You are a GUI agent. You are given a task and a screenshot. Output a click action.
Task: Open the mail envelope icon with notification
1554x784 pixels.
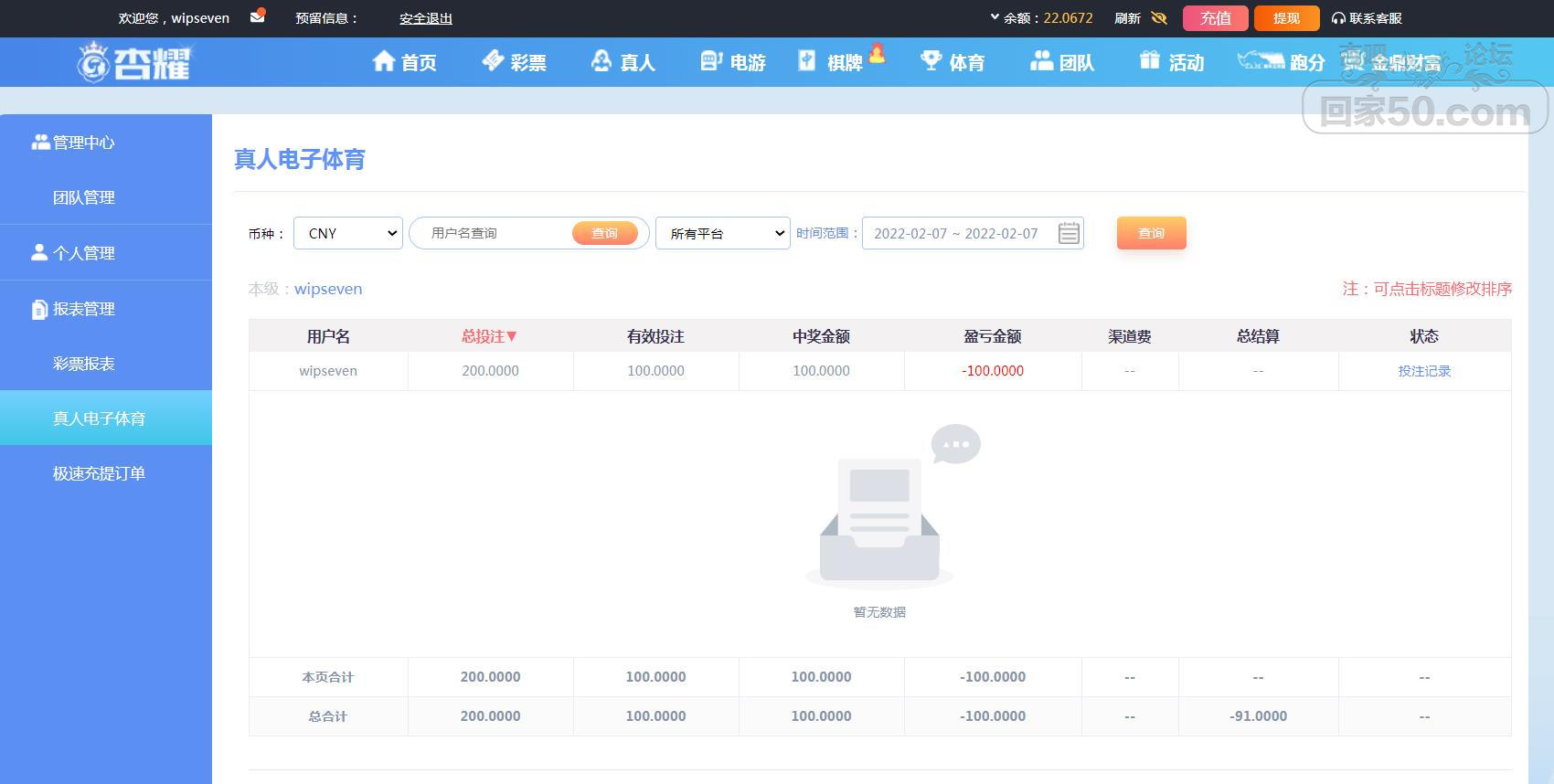pyautogui.click(x=258, y=16)
